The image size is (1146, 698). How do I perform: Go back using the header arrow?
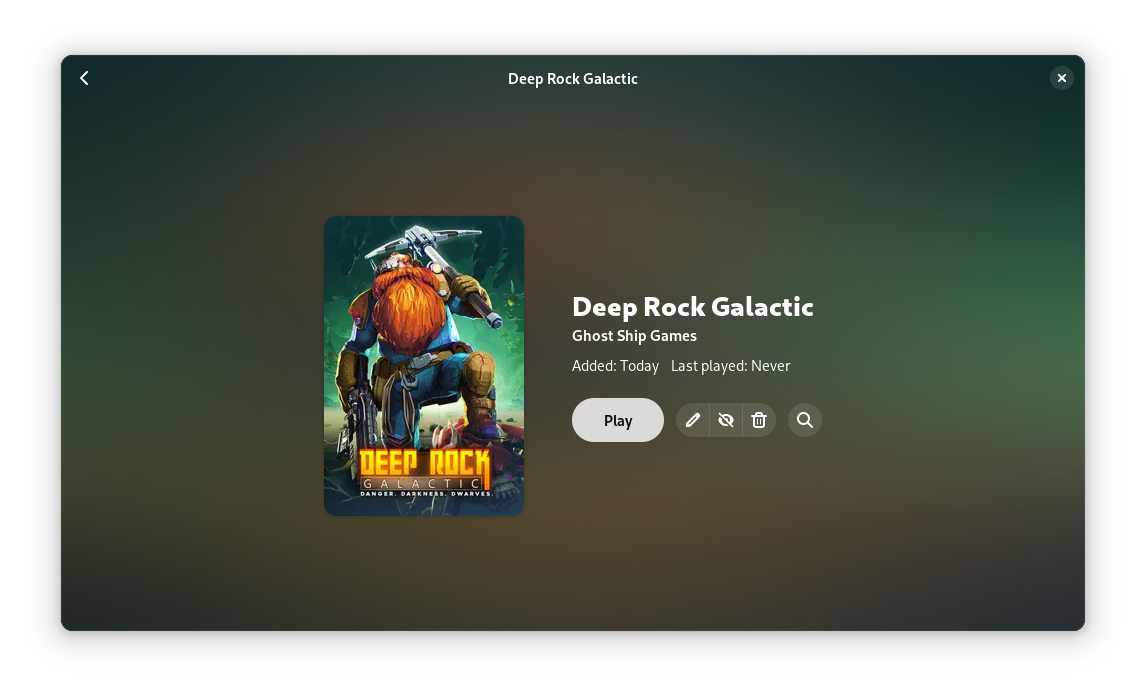(84, 78)
